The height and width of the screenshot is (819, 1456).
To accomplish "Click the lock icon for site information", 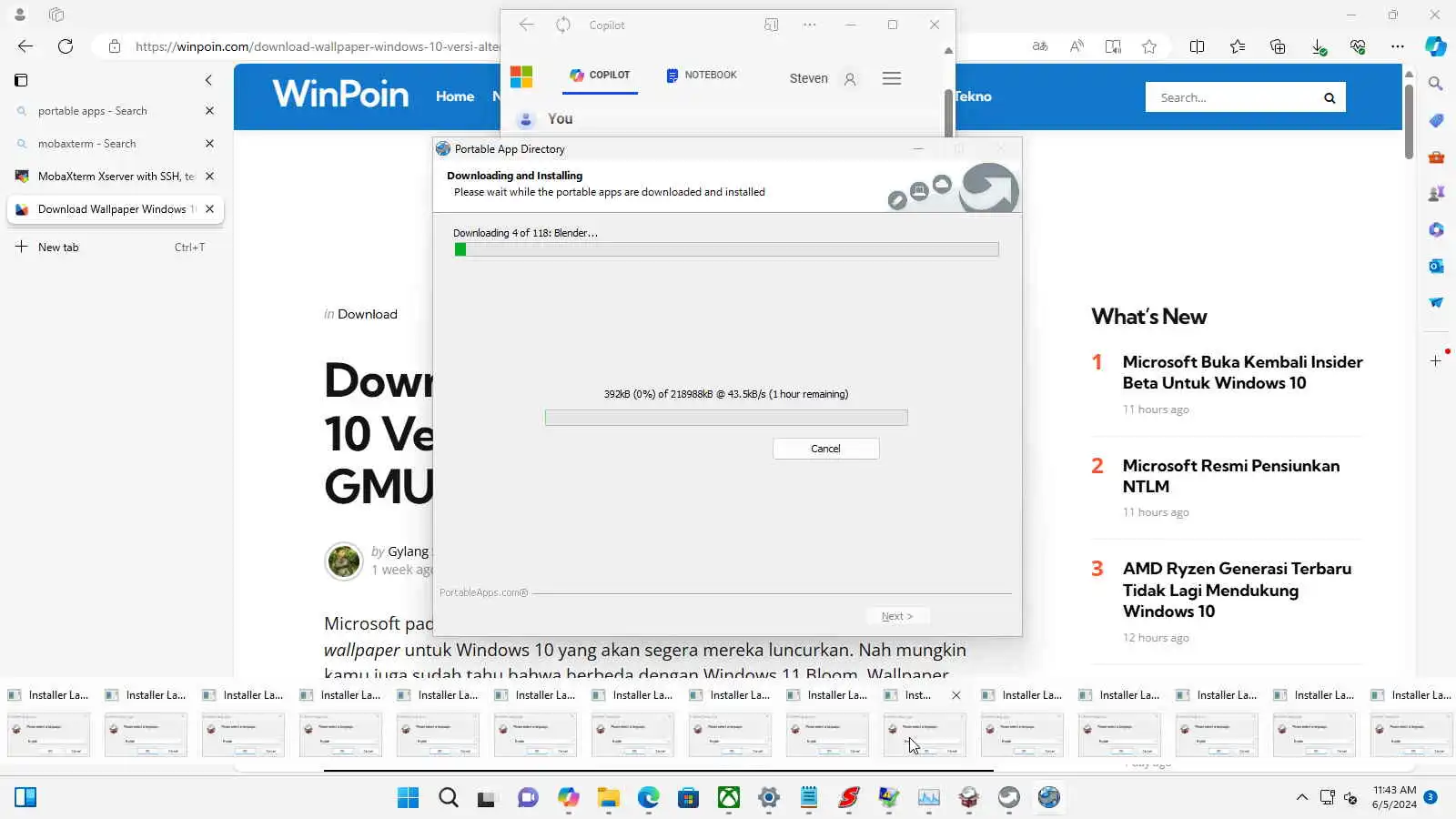I will tap(114, 46).
